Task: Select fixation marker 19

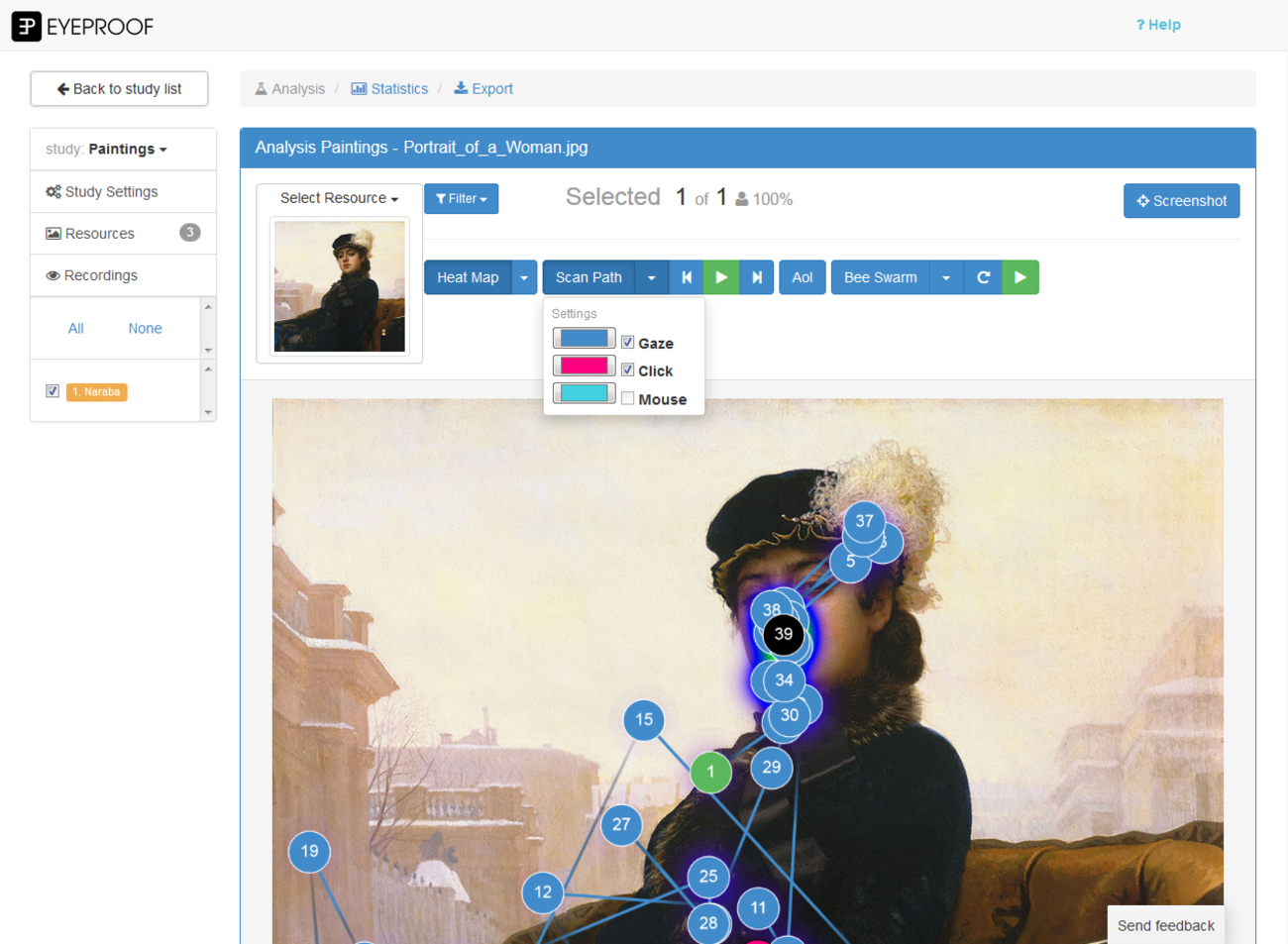Action: [x=309, y=851]
